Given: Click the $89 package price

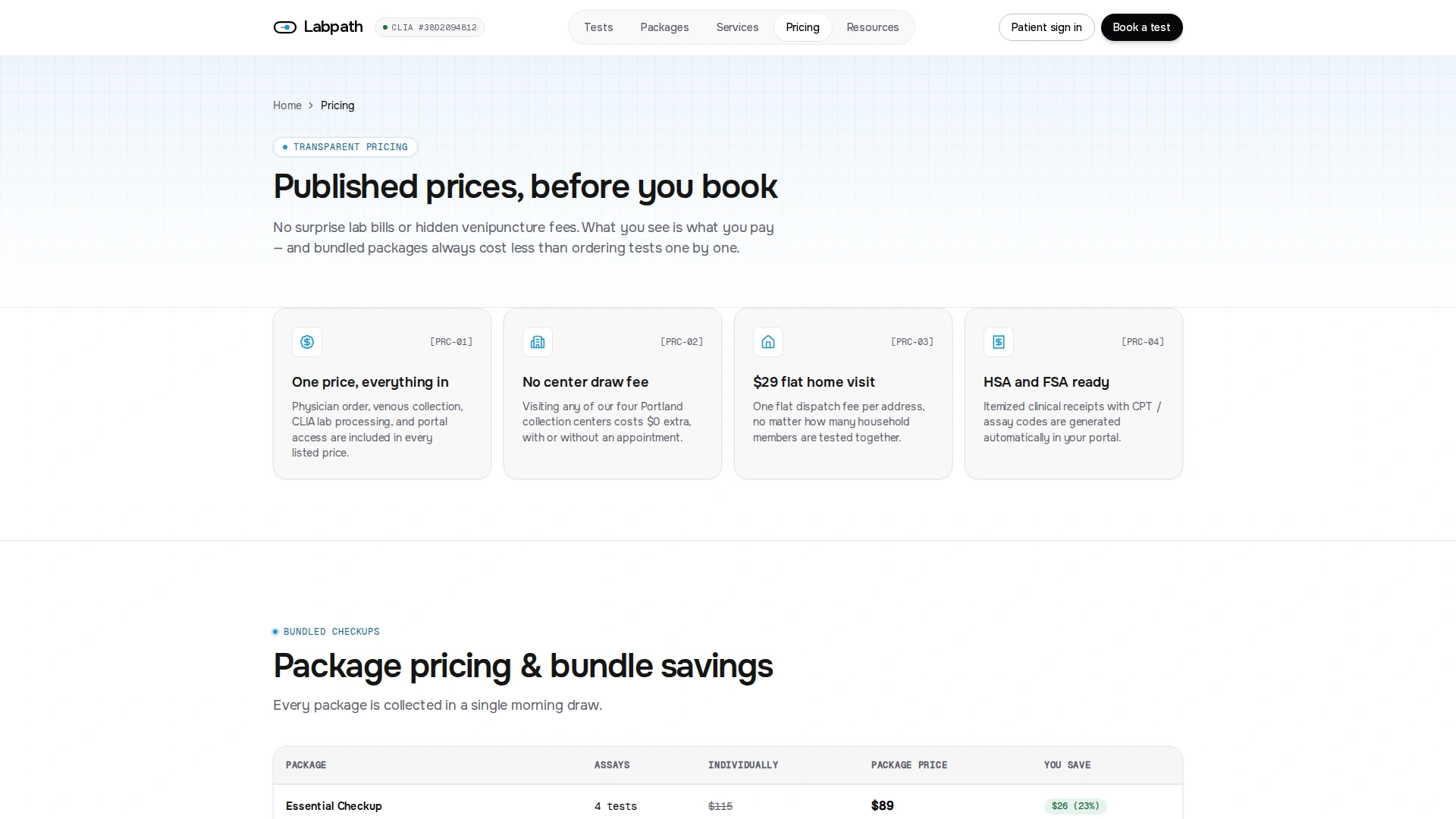Looking at the screenshot, I should 883,805.
